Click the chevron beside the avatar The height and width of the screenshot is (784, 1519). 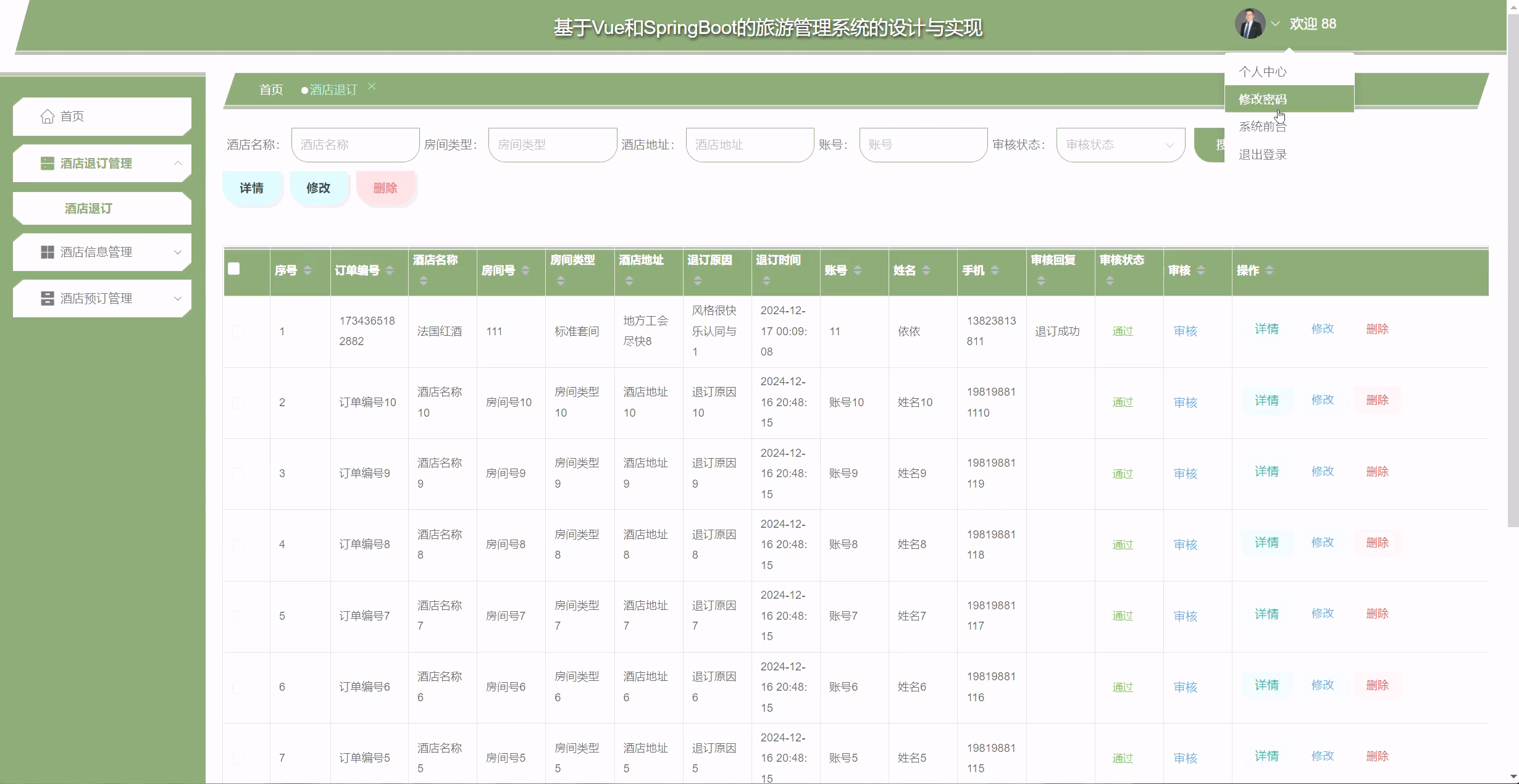coord(1275,24)
